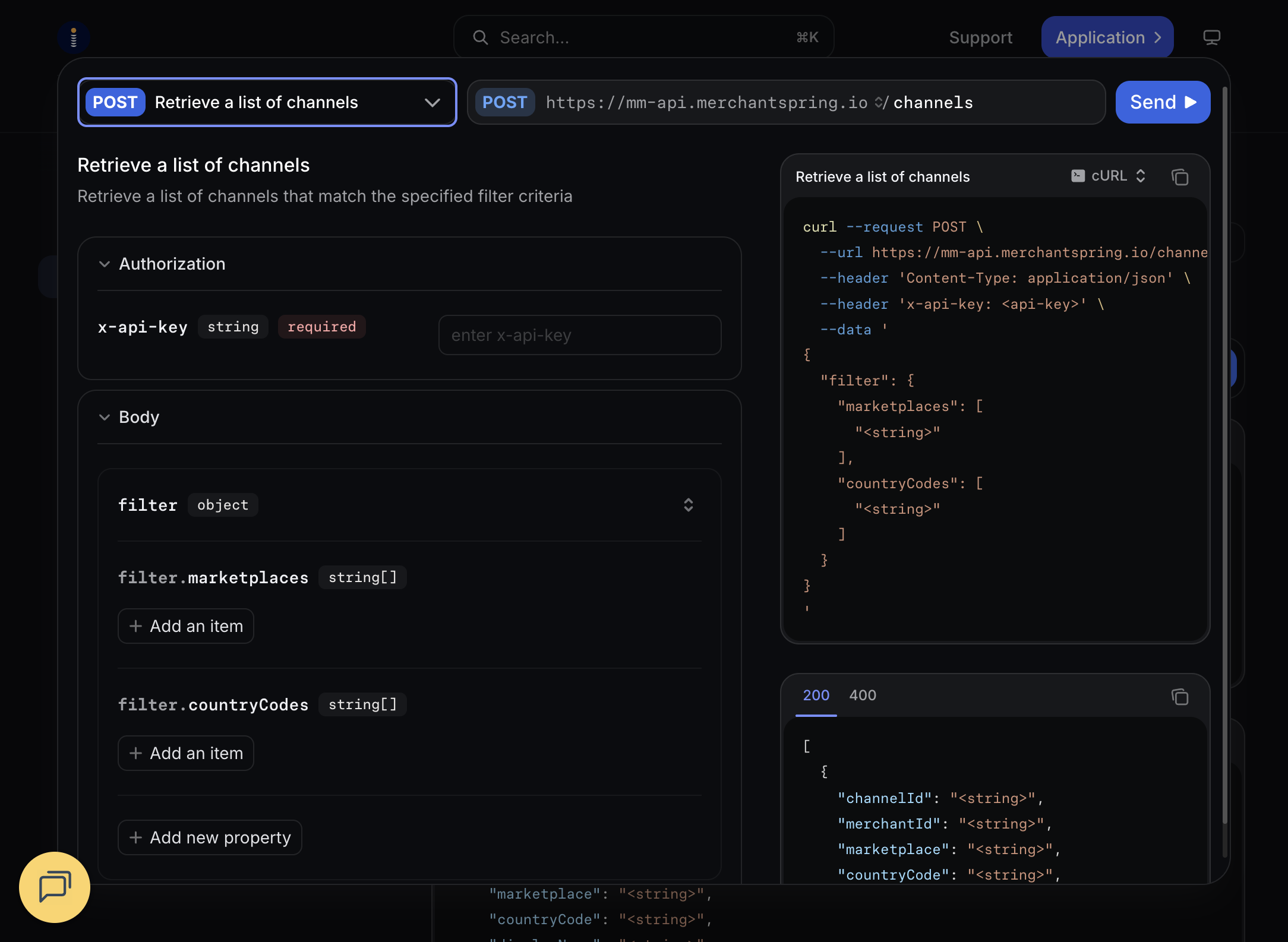Viewport: 1288px width, 942px height.
Task: Click the search magnifier icon
Action: pyautogui.click(x=480, y=37)
